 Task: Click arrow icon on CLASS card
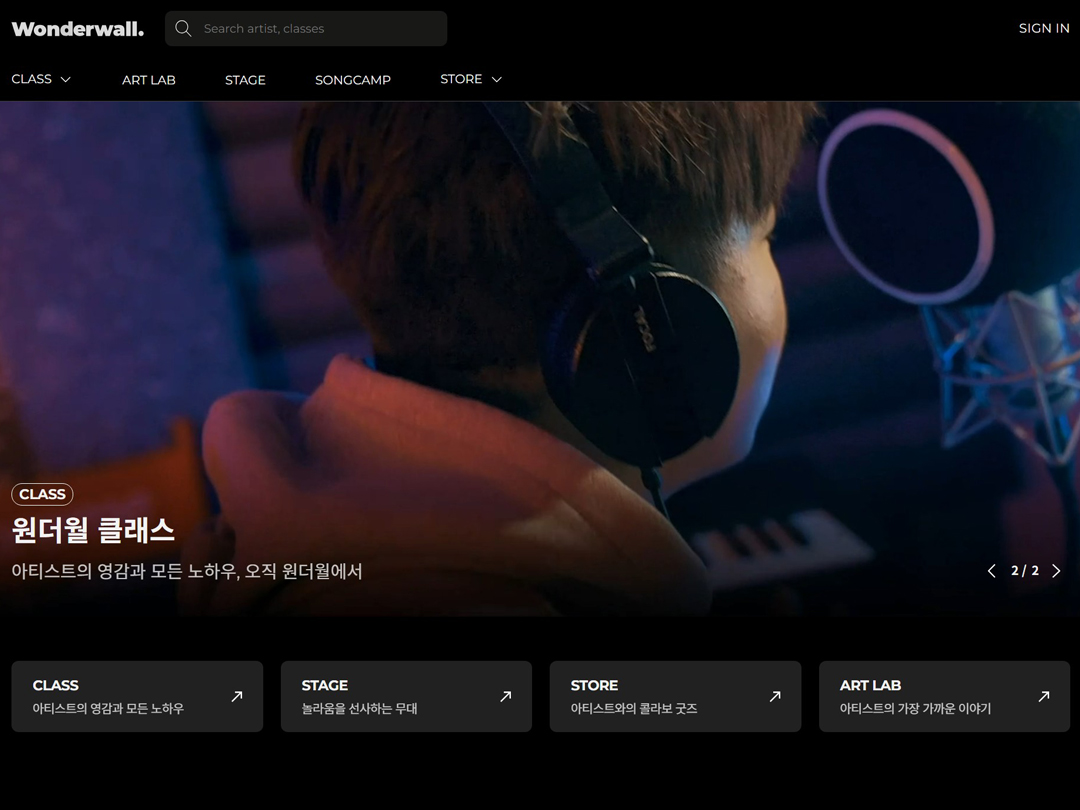click(x=237, y=696)
